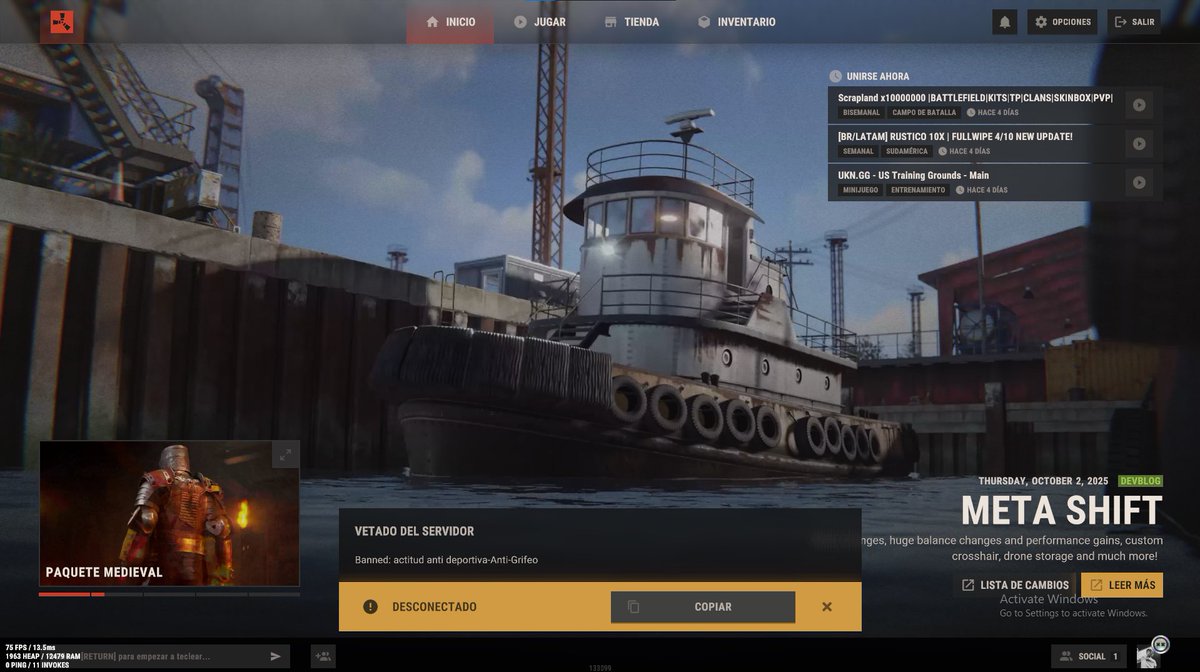This screenshot has height=672, width=1200.
Task: Click the ENTRENAMIENTO tag
Action: [x=918, y=190]
